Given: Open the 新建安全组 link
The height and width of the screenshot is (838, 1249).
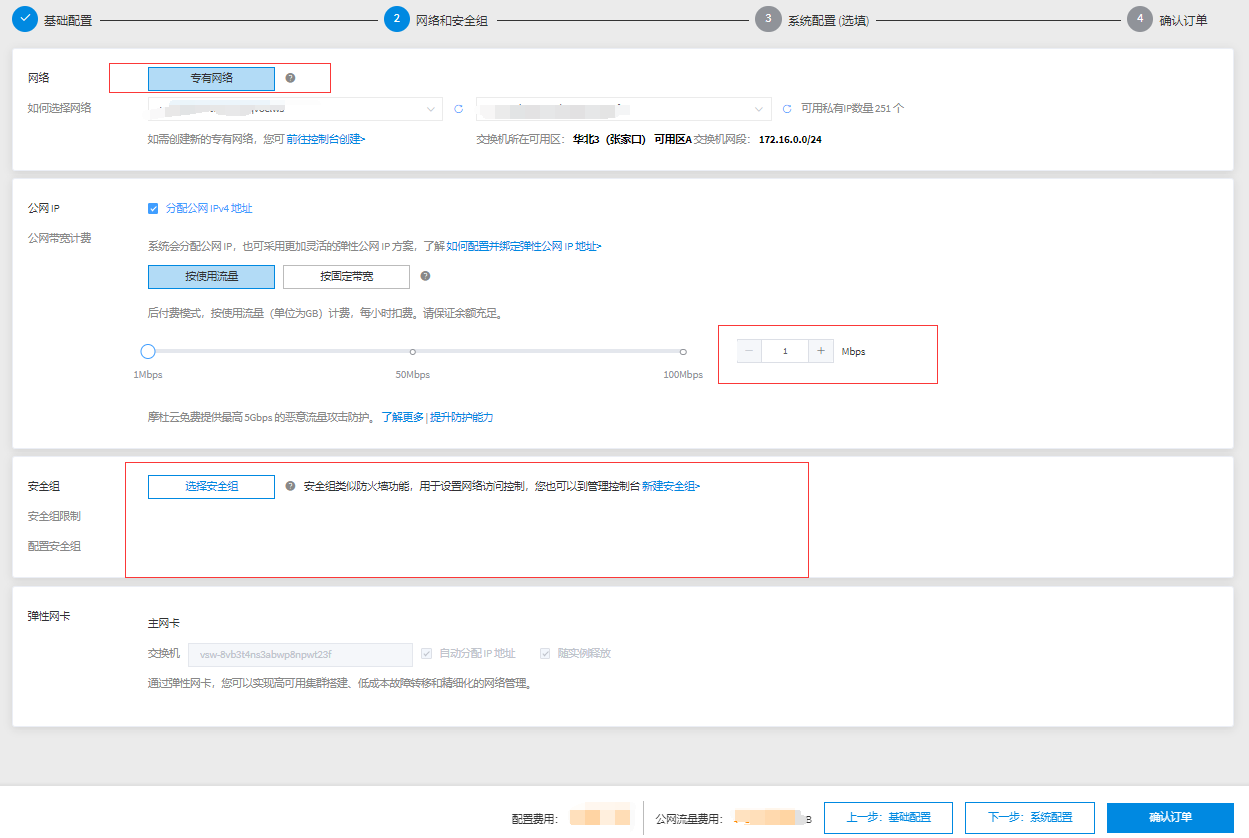Looking at the screenshot, I should pyautogui.click(x=670, y=486).
